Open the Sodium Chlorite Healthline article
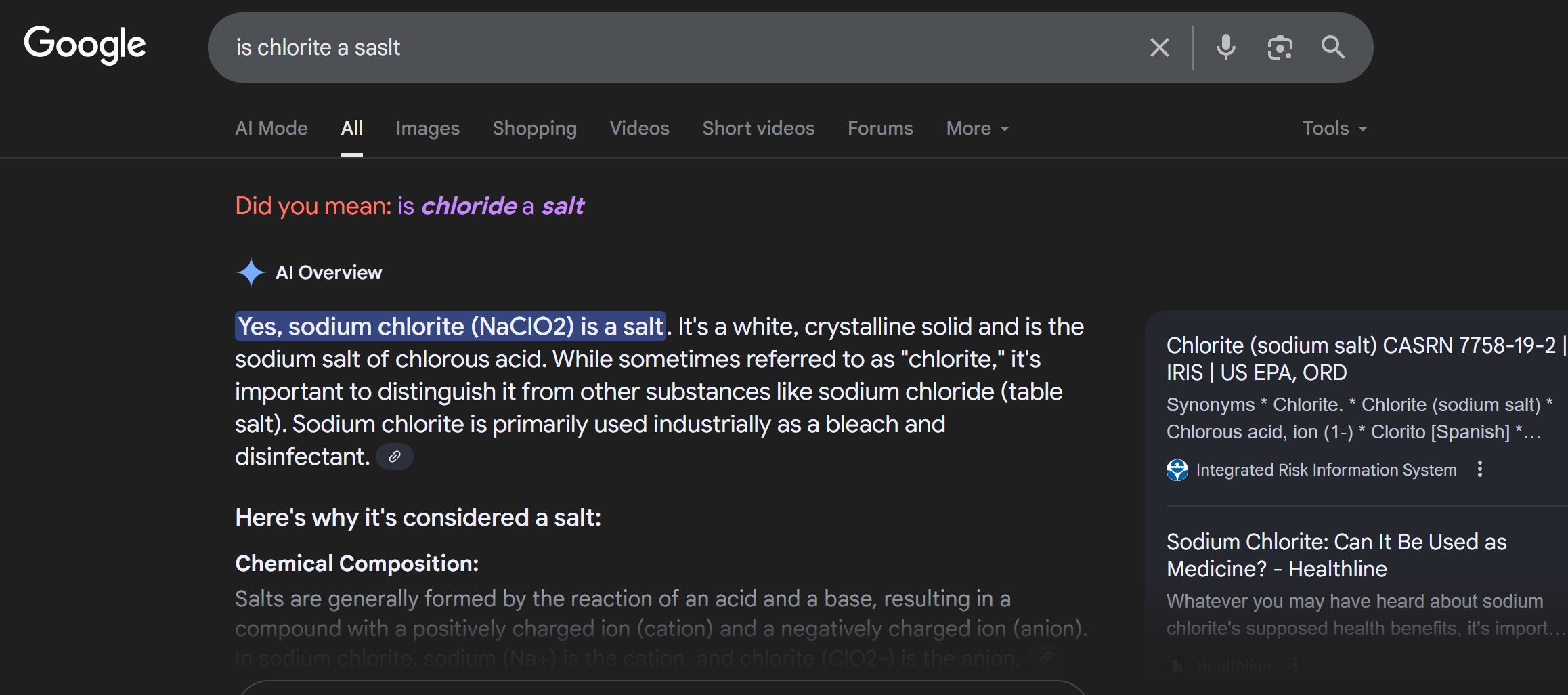This screenshot has width=1568, height=695. pos(1336,555)
